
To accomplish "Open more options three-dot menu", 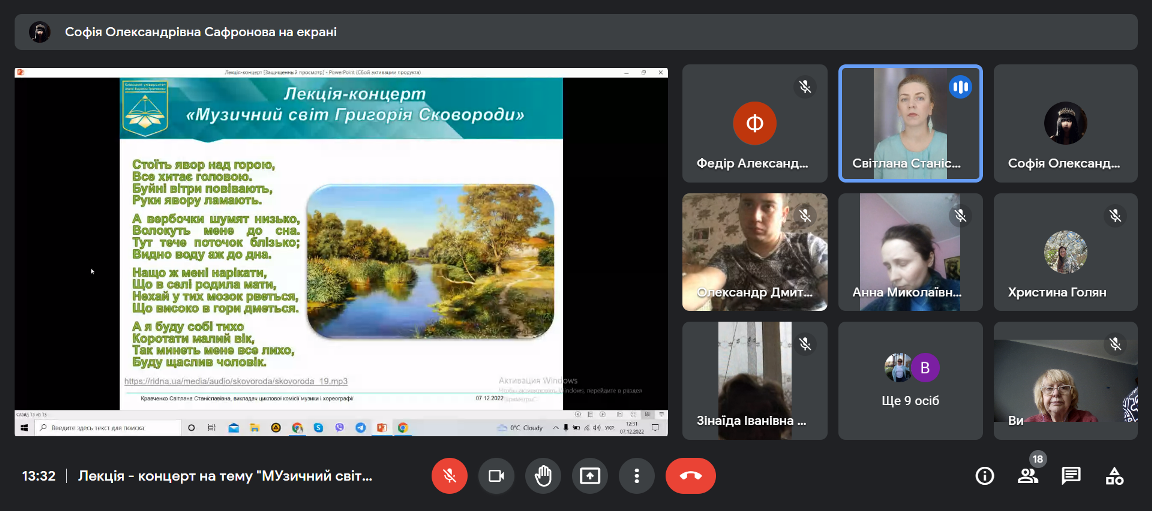I will coord(636,476).
